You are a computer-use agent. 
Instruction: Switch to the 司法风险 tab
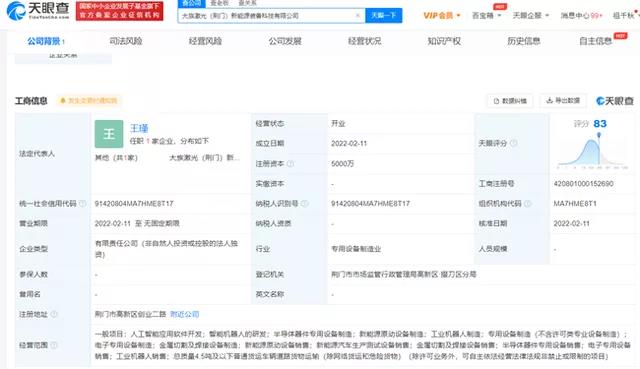[126, 41]
